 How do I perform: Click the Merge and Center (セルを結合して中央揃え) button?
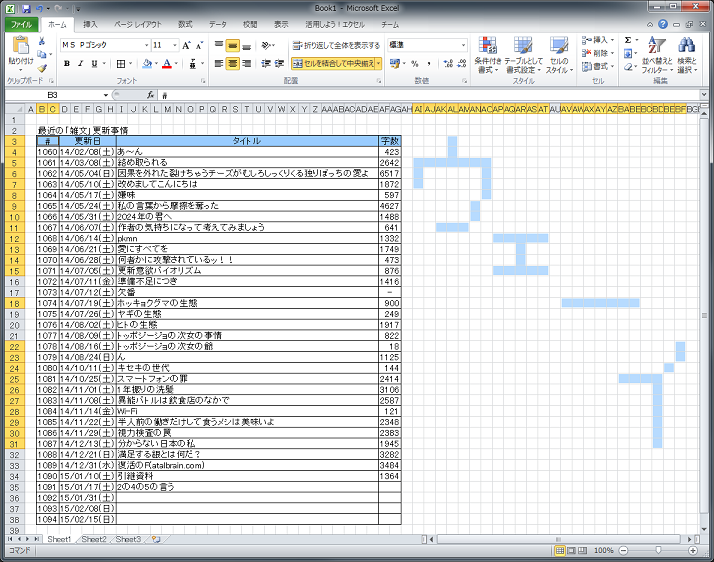[336, 63]
